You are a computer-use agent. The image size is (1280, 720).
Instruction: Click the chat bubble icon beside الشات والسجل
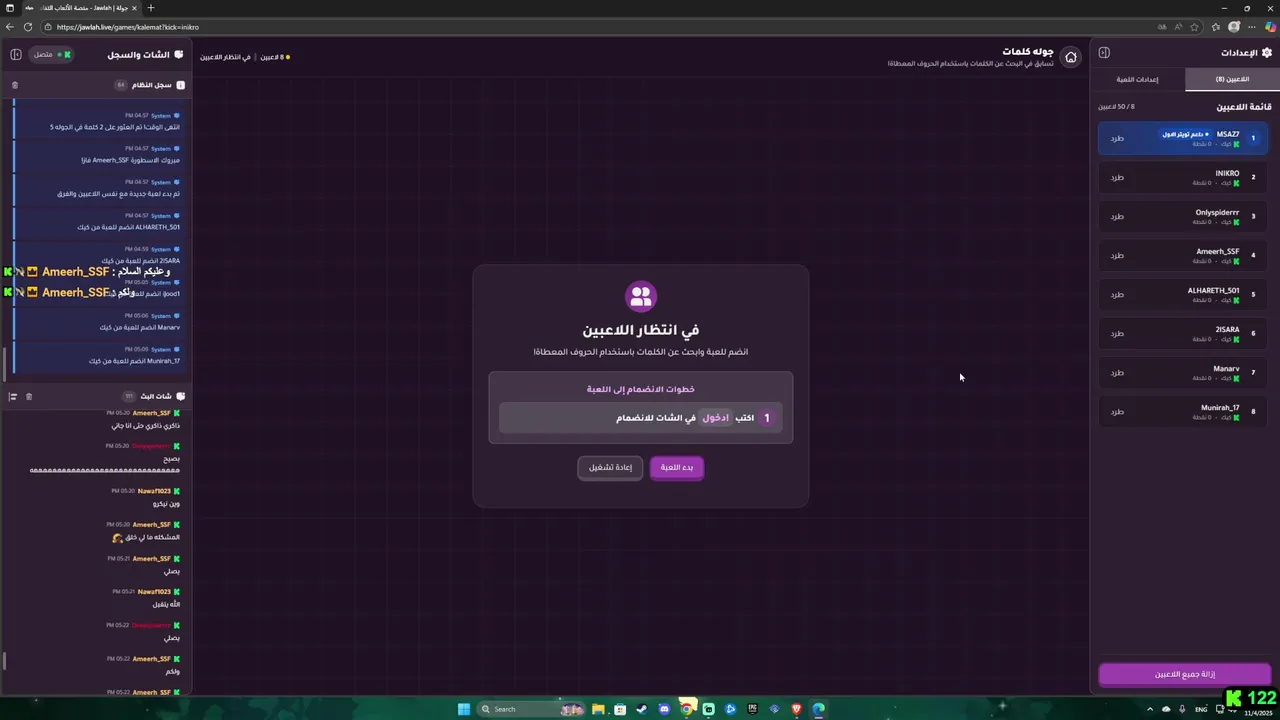pyautogui.click(x=179, y=54)
